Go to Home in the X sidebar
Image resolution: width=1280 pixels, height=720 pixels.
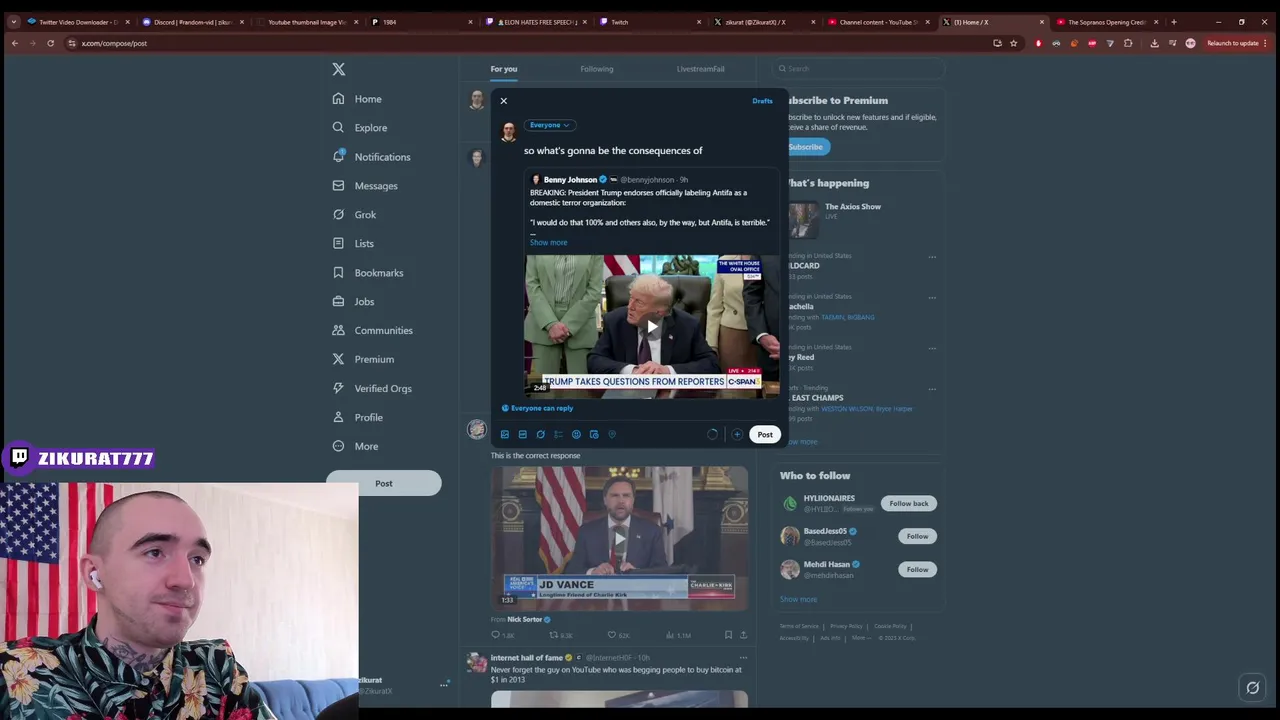357,99
